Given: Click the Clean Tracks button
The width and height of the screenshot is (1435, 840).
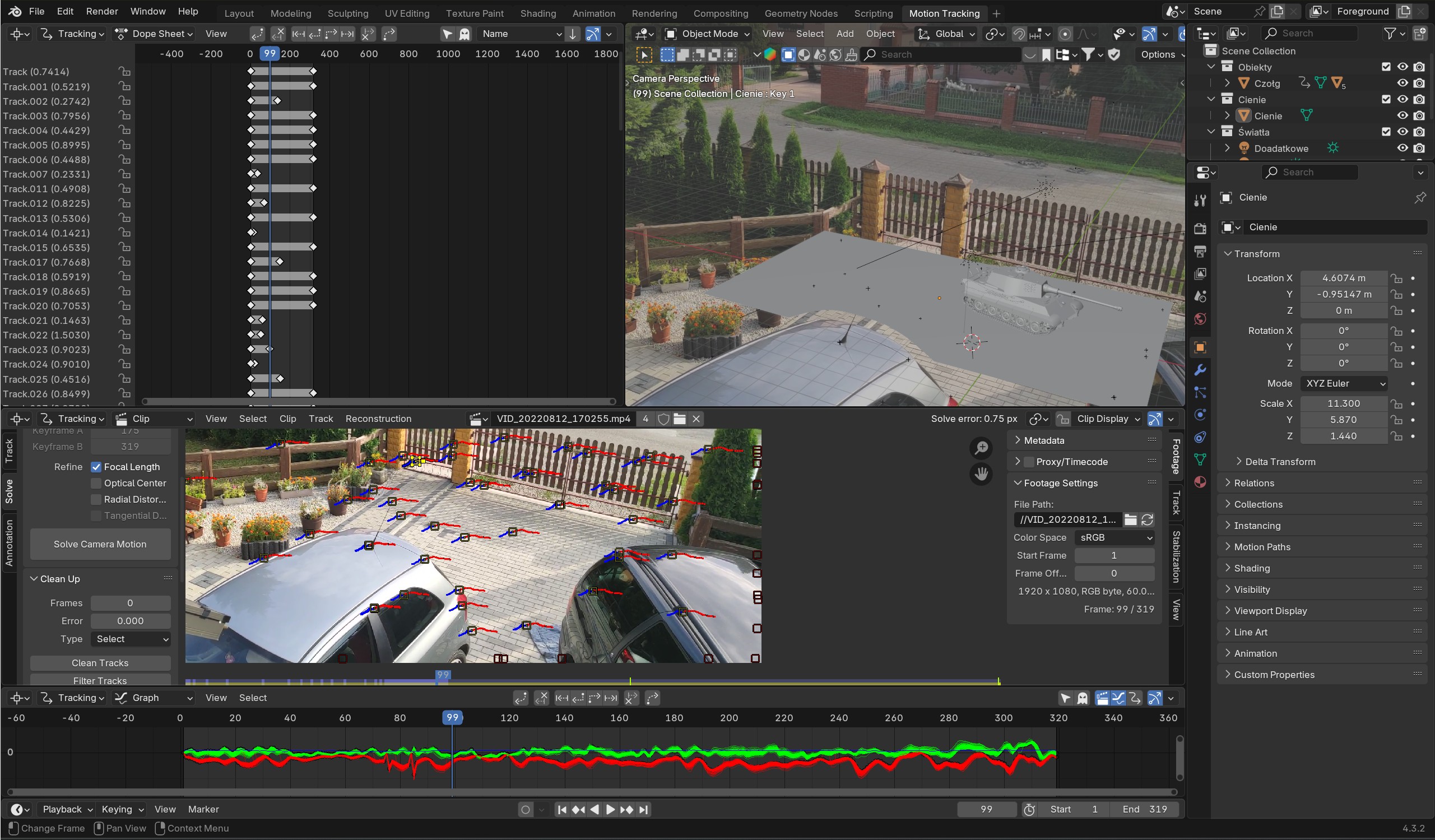Looking at the screenshot, I should [x=100, y=663].
